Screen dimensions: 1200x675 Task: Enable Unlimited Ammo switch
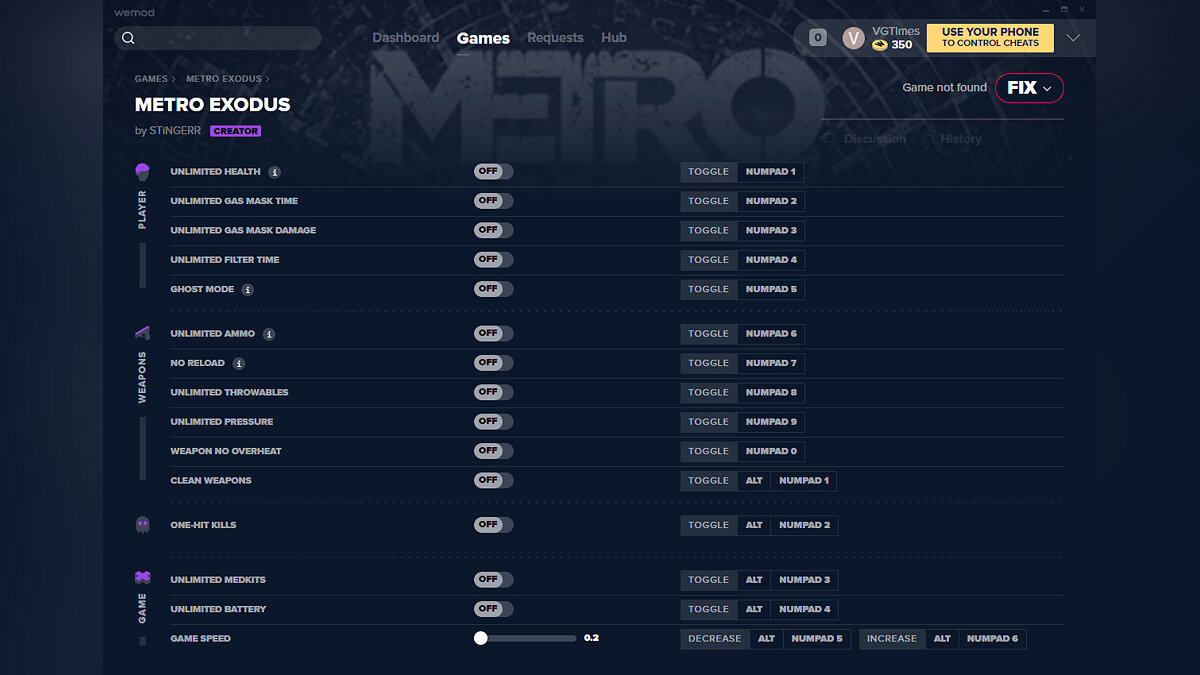pyautogui.click(x=494, y=334)
